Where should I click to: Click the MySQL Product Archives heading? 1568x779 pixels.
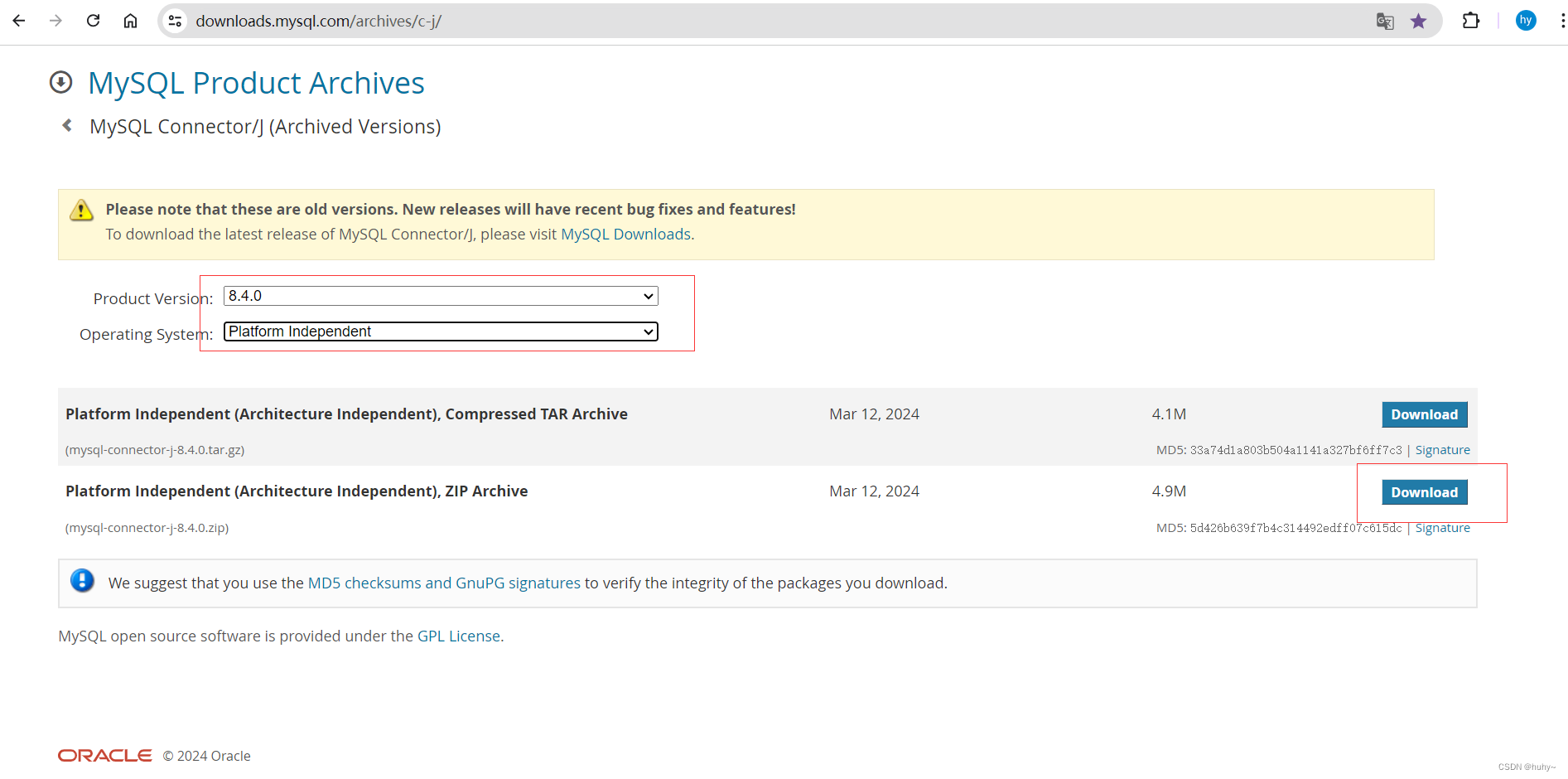coord(256,83)
